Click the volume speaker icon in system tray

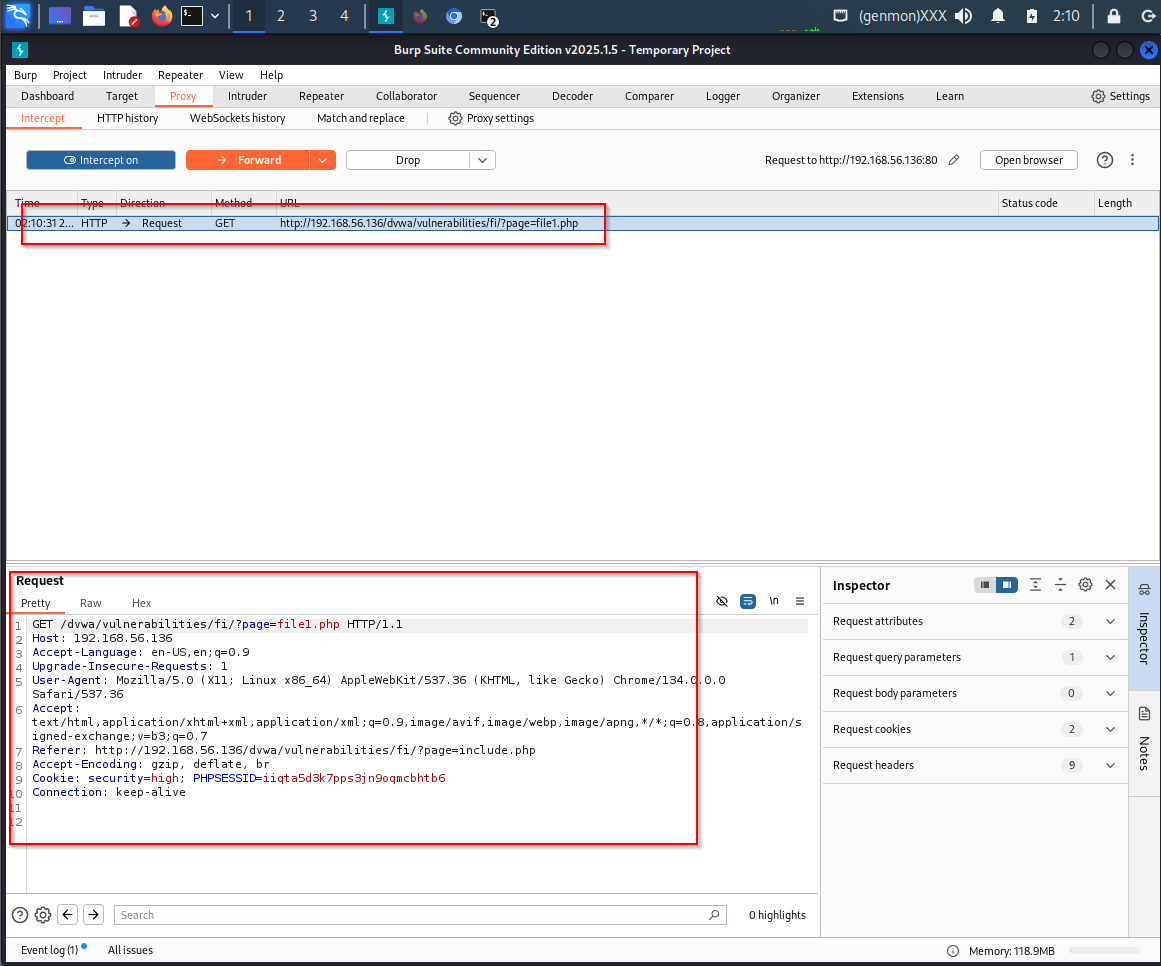(x=963, y=16)
